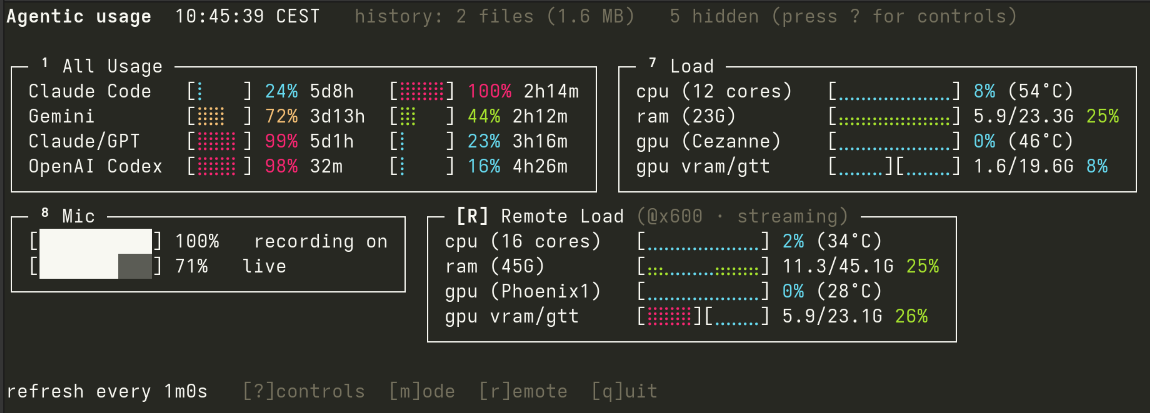The image size is (1150, 413).
Task: Click the Mic 71% live level bar
Action: point(95,266)
